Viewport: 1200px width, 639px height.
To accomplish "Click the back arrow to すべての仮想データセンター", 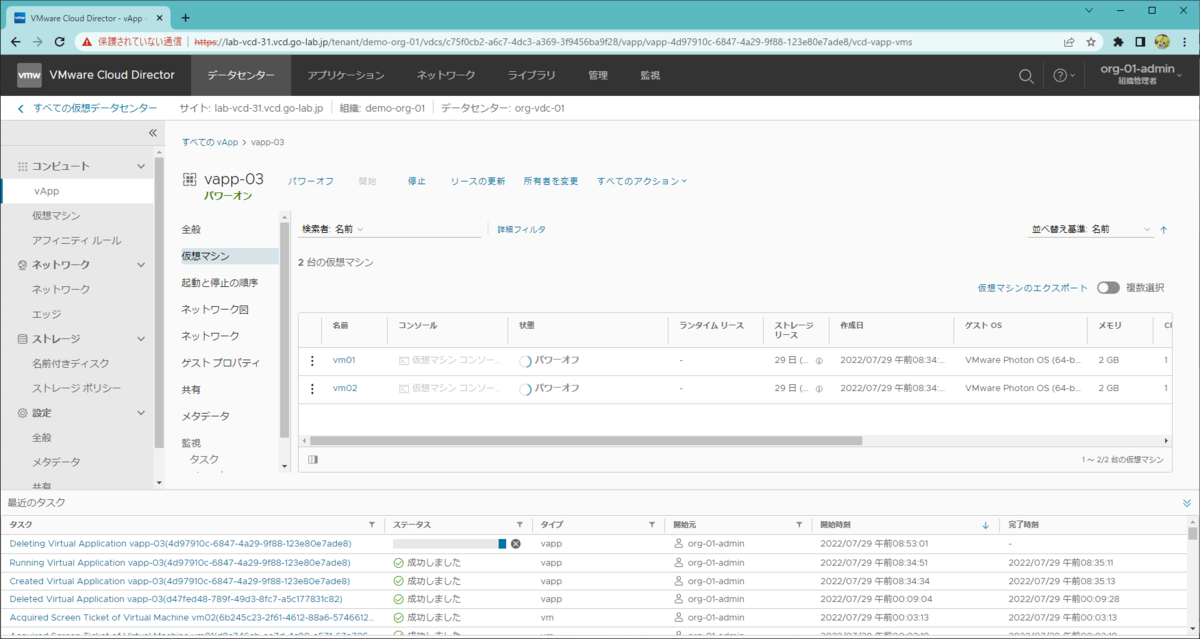I will click(x=21, y=108).
